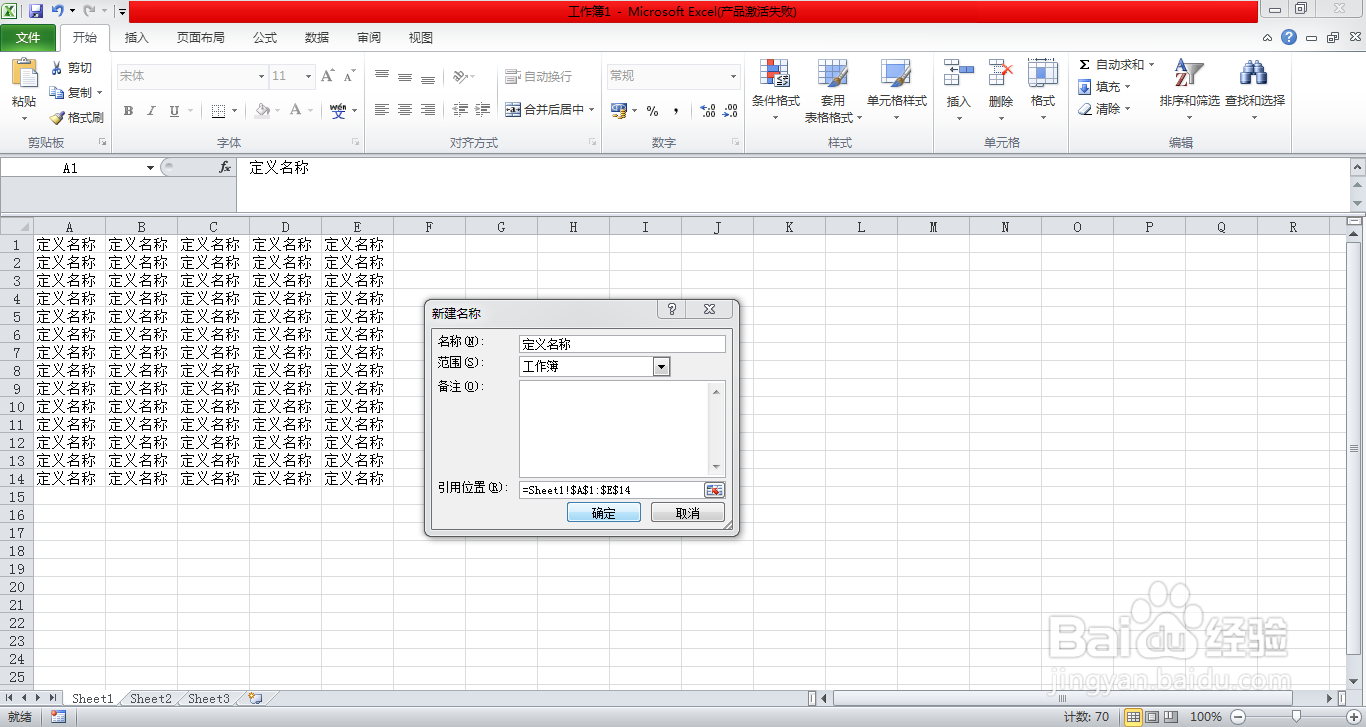Click the Undo arrow icon

58,11
